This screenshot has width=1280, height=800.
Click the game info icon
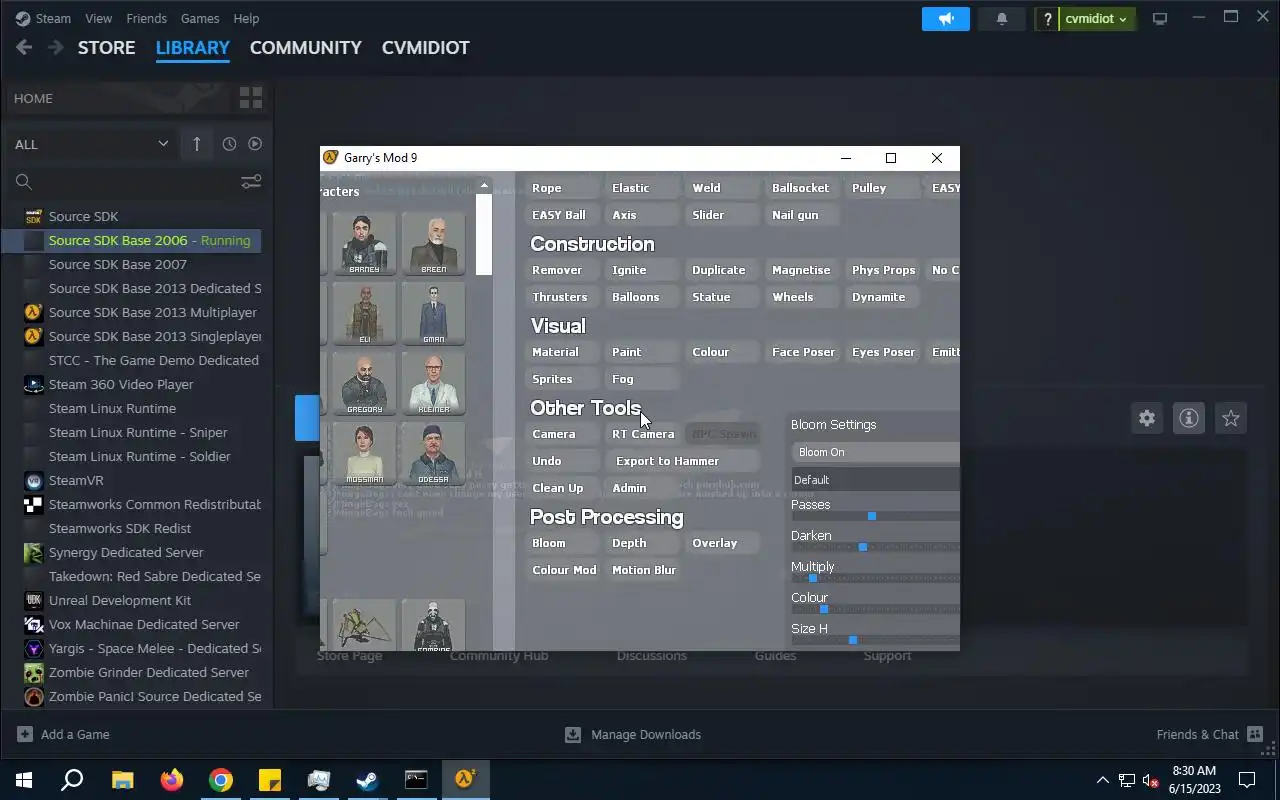[1189, 418]
